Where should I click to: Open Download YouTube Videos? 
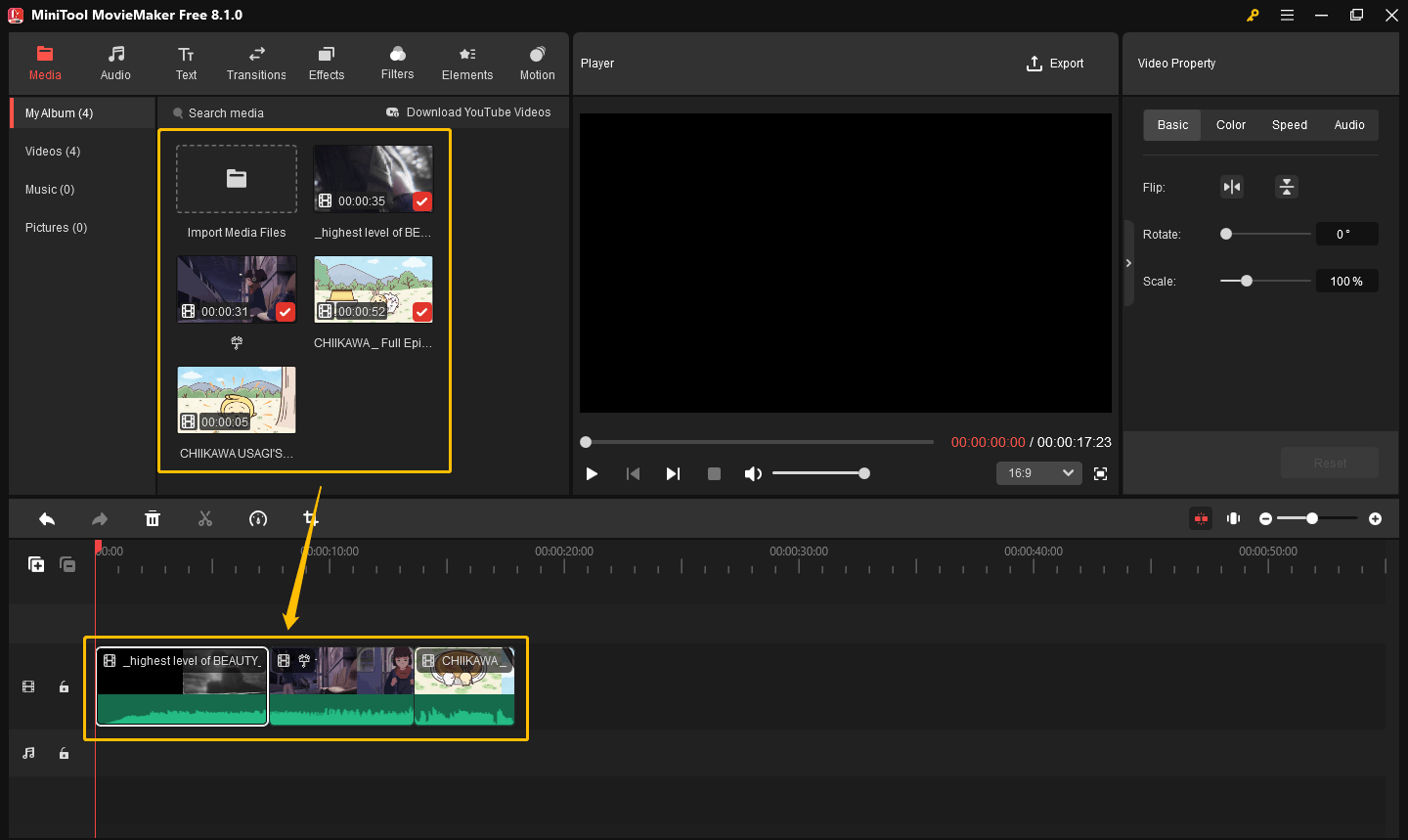468,112
